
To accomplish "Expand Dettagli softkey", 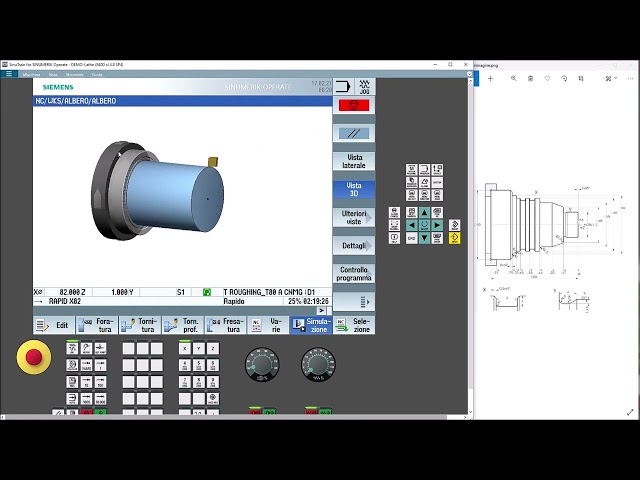I will click(354, 245).
